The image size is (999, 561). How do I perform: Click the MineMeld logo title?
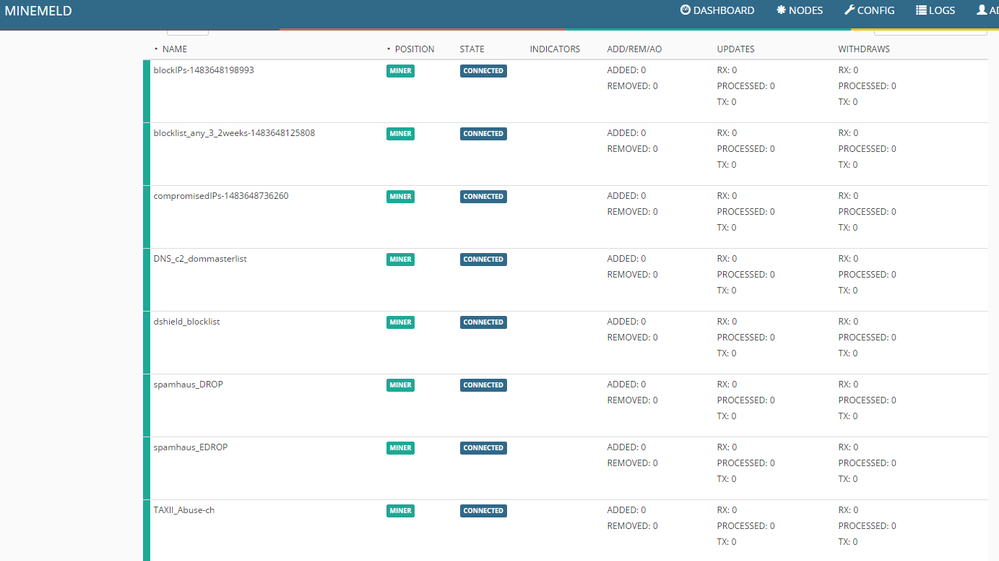click(x=38, y=11)
